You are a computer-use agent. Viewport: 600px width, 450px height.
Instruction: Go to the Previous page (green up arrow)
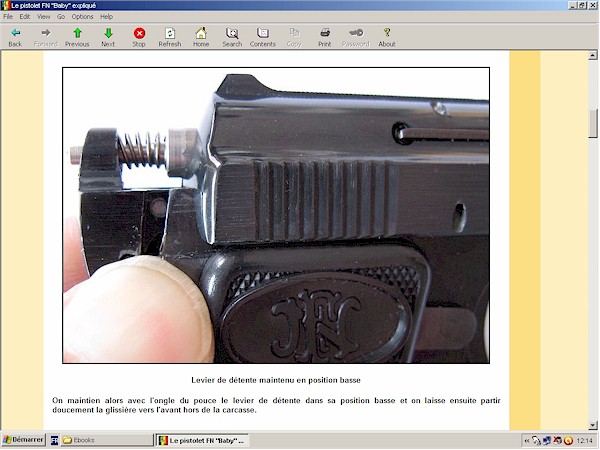77,33
